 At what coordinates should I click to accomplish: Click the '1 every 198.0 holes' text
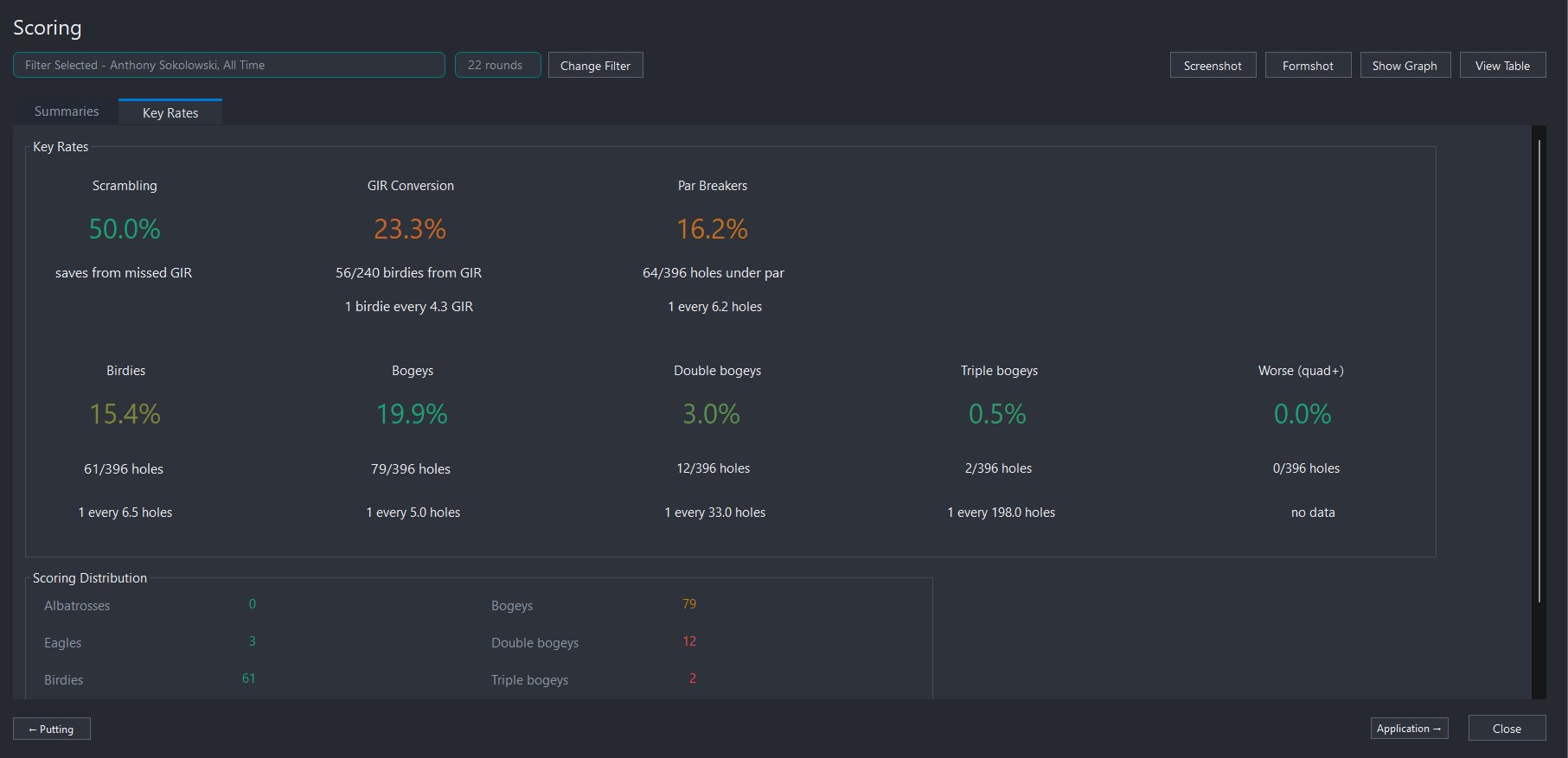[x=1002, y=513]
